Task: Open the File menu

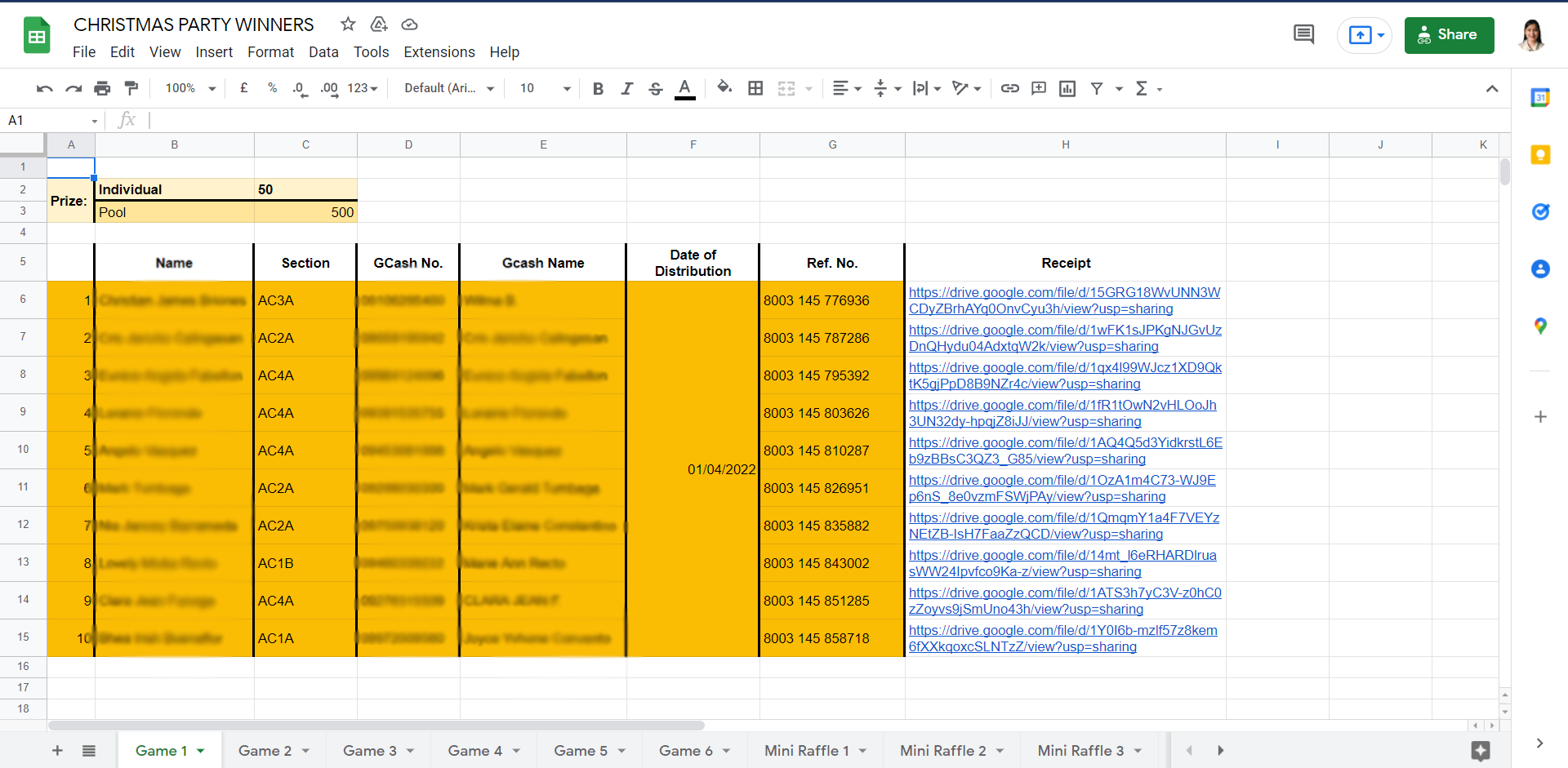Action: pyautogui.click(x=84, y=52)
